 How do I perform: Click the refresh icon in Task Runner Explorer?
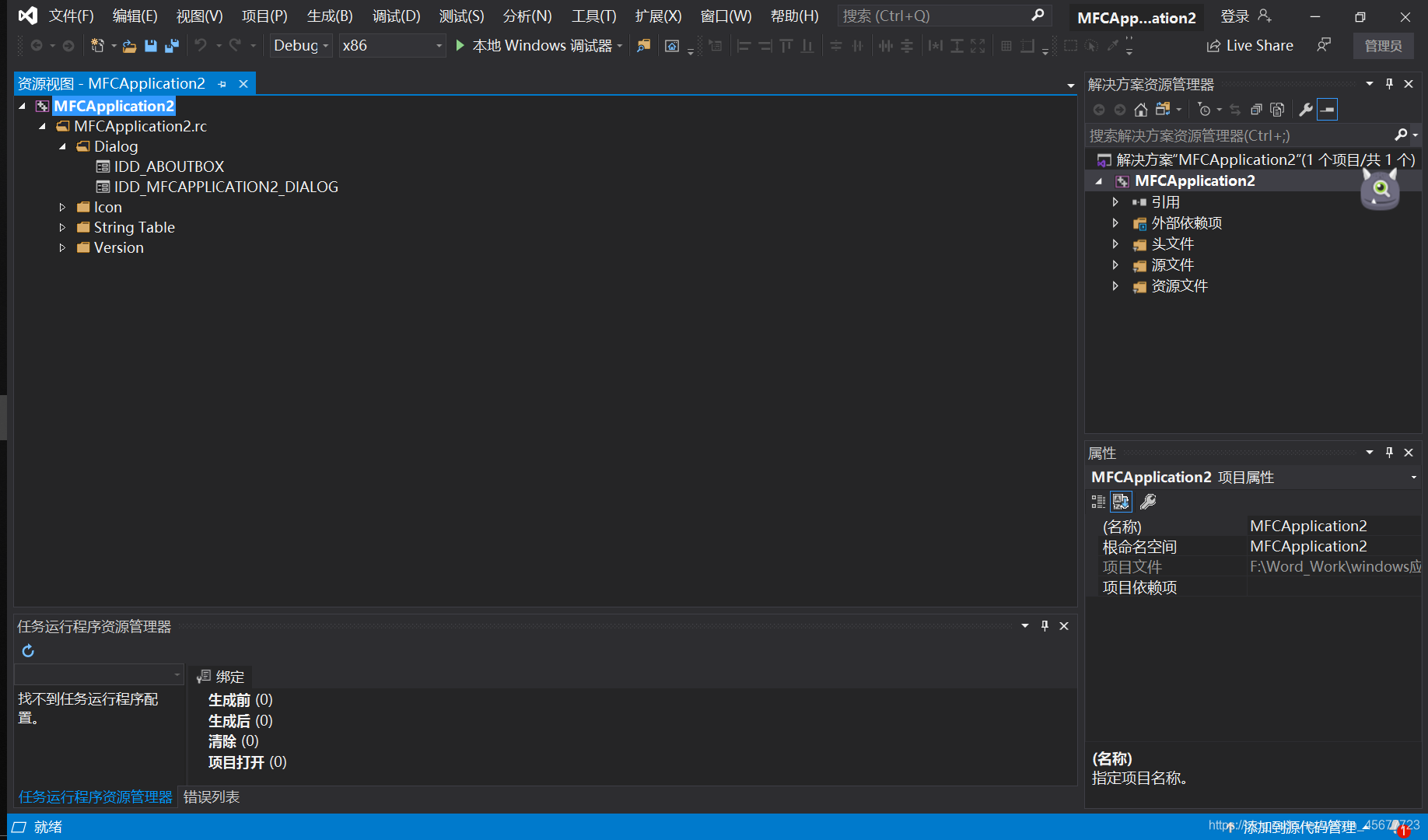click(x=28, y=651)
